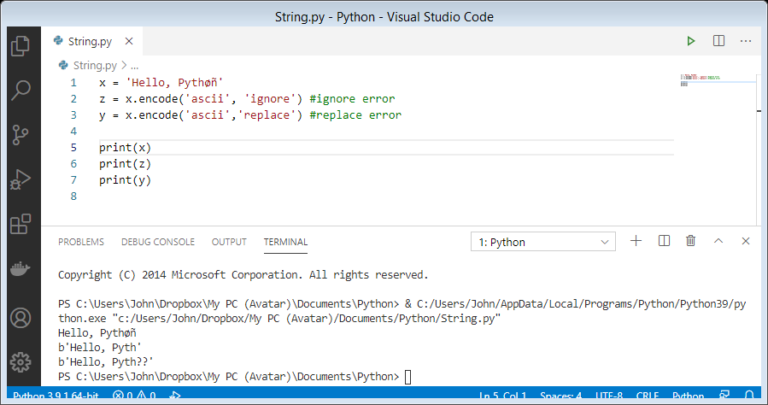Switch to the PROBLEMS tab
Viewport: 768px width, 405px height.
pos(81,242)
